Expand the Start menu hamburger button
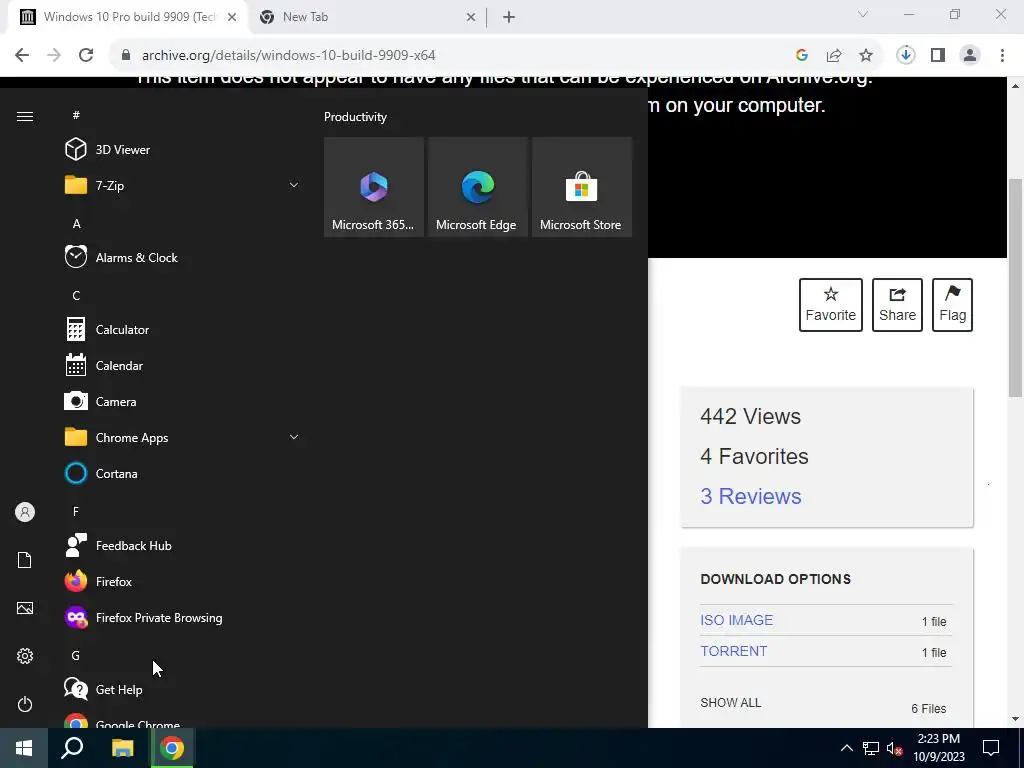 pyautogui.click(x=25, y=116)
